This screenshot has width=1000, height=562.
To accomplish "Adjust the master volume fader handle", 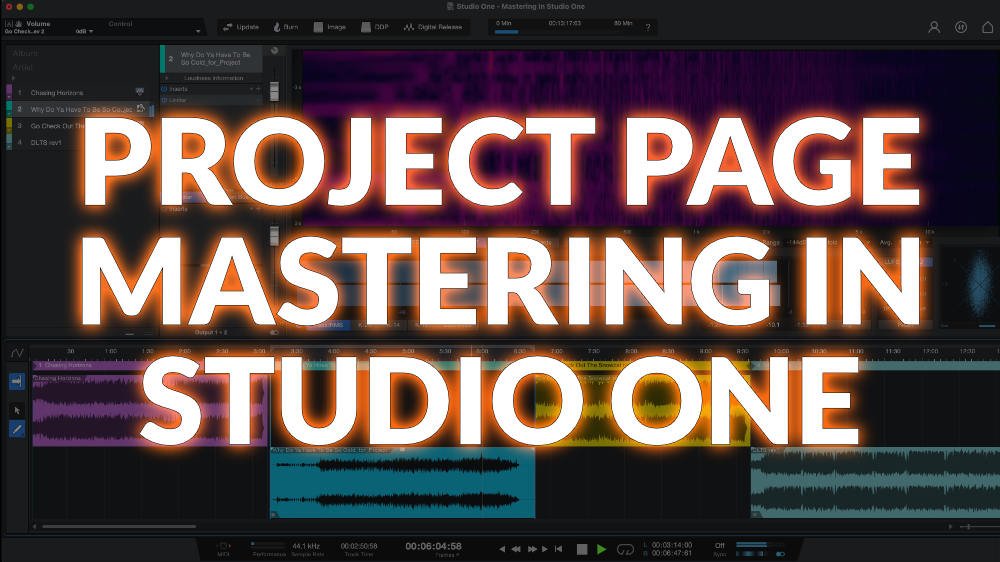I will pyautogui.click(x=274, y=235).
